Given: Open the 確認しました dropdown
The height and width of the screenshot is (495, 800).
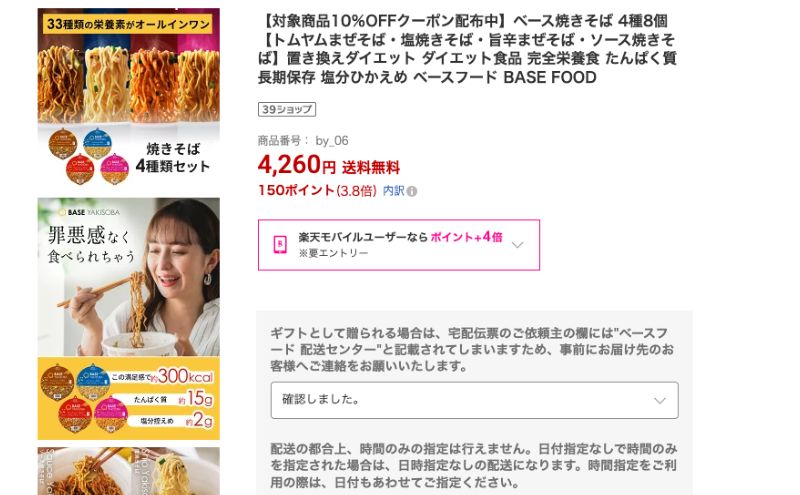Looking at the screenshot, I should pyautogui.click(x=474, y=400).
